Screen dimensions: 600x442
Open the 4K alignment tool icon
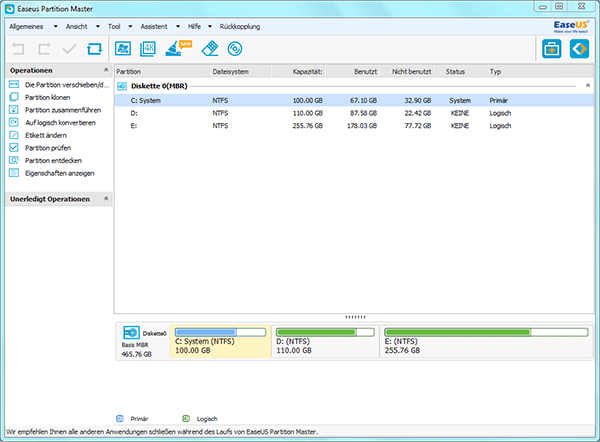pos(148,49)
